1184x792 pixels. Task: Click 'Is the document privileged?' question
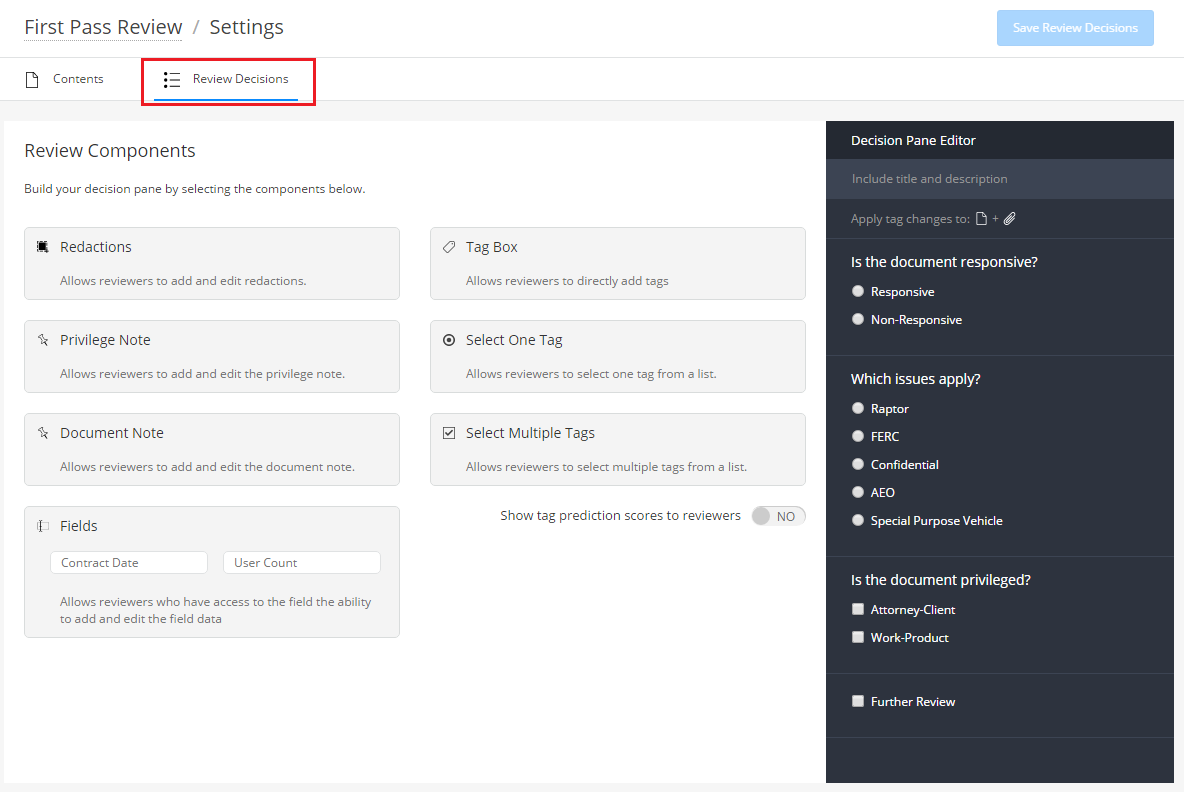(x=941, y=580)
